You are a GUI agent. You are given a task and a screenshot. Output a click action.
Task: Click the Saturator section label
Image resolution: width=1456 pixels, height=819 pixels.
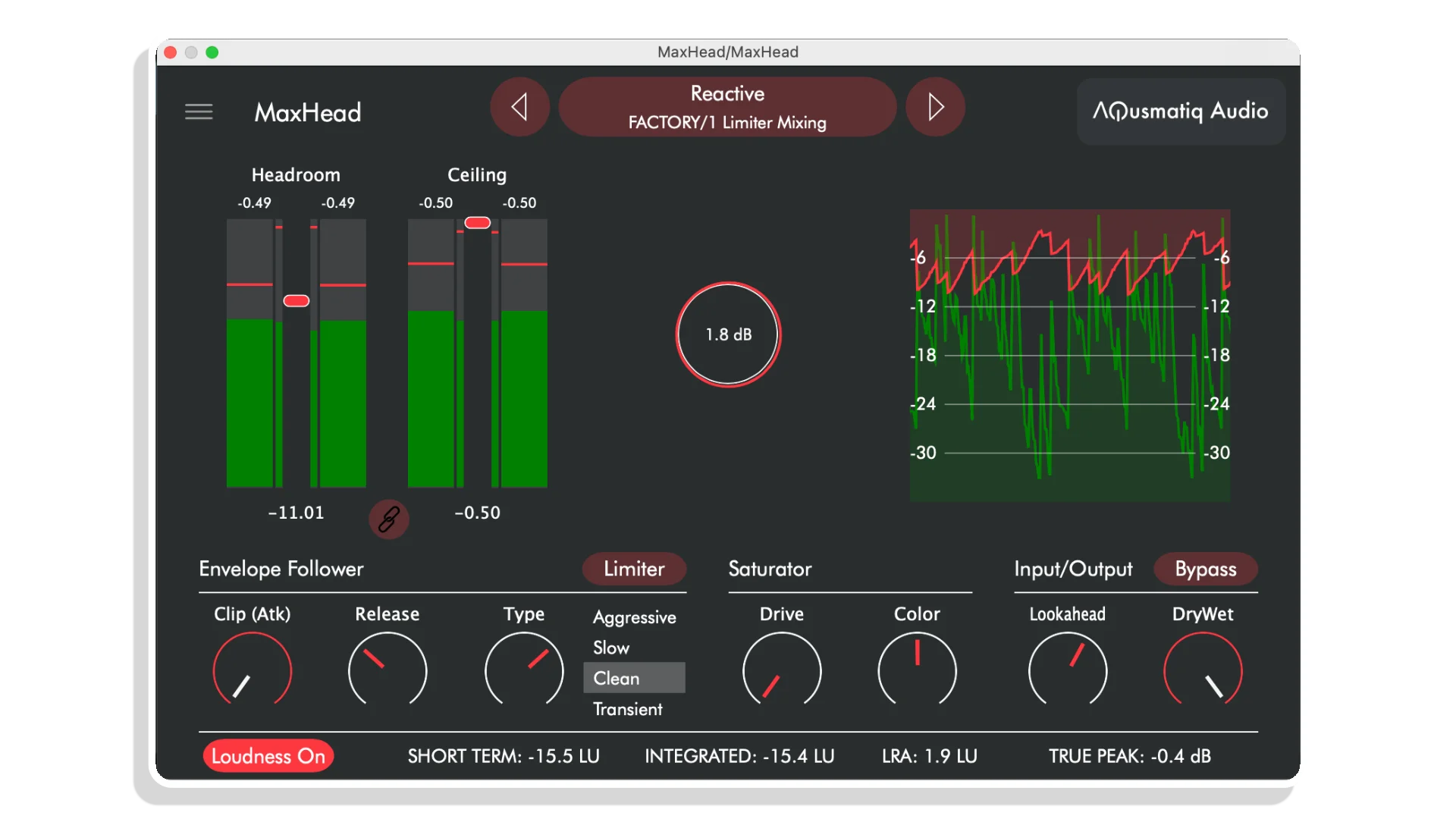pyautogui.click(x=770, y=569)
